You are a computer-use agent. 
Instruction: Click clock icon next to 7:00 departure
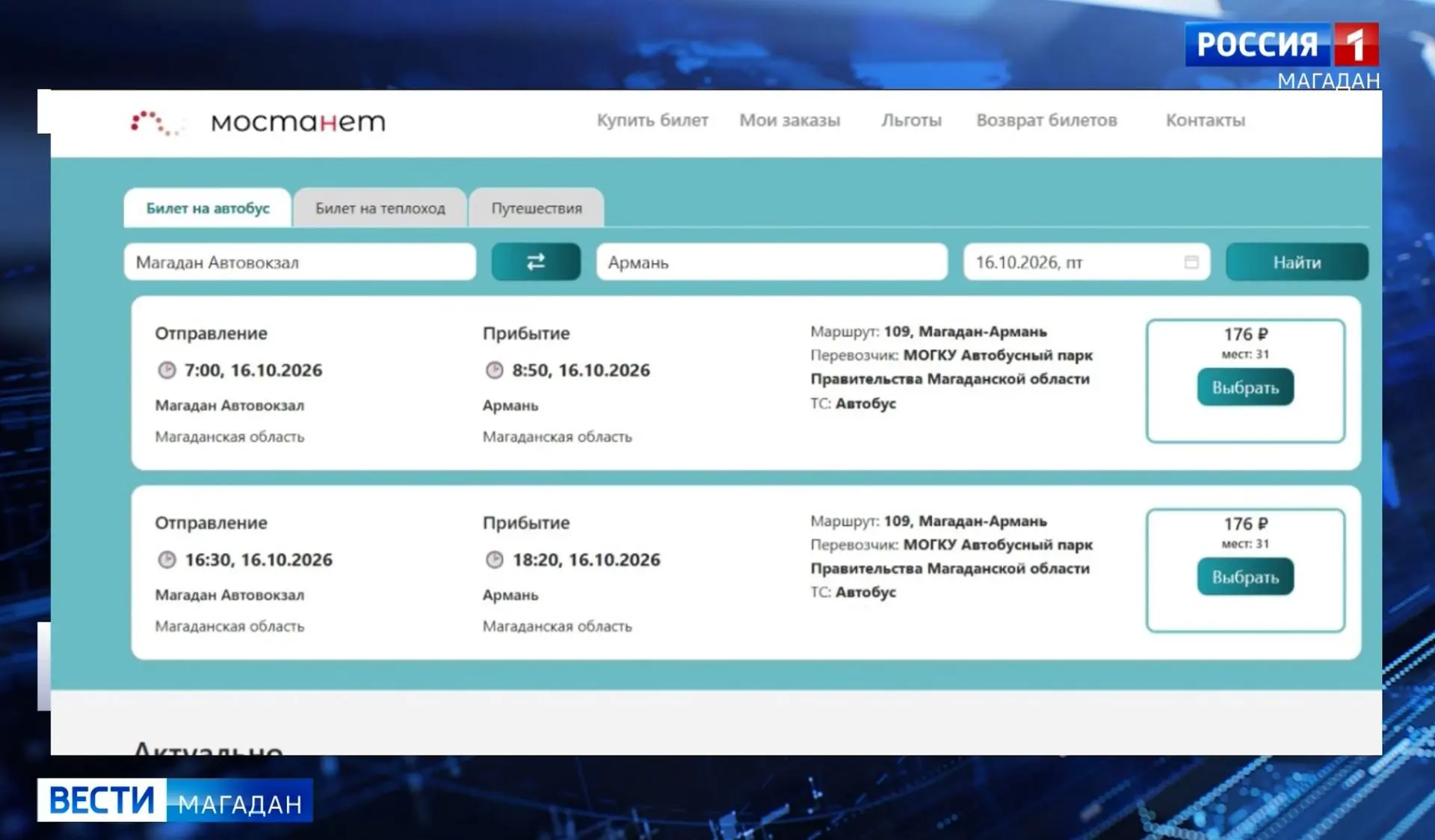167,370
